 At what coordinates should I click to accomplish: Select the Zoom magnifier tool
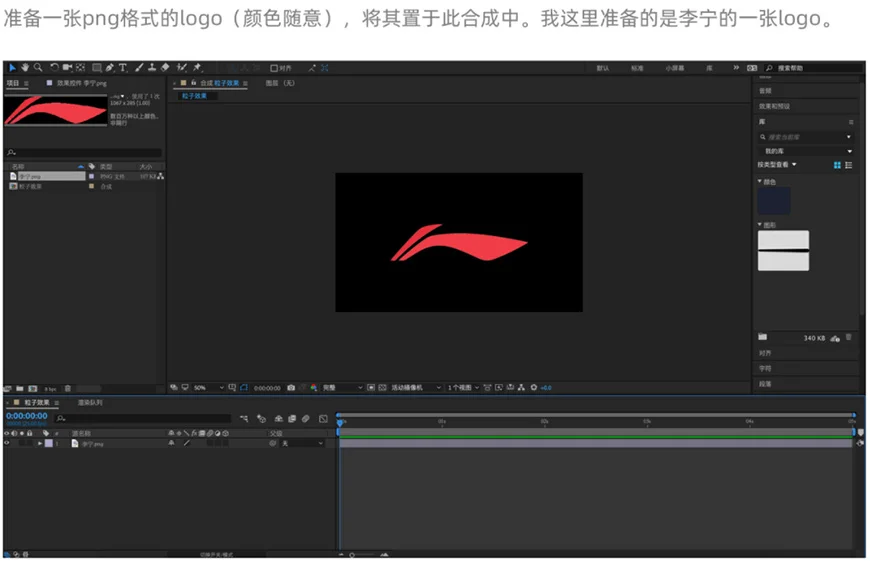tap(38, 68)
